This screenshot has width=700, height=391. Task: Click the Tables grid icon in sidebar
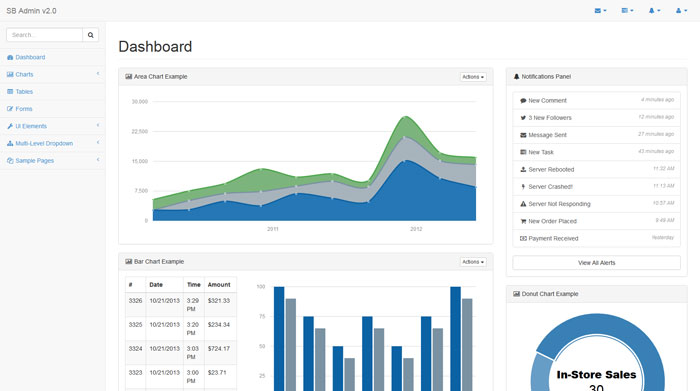coord(10,92)
